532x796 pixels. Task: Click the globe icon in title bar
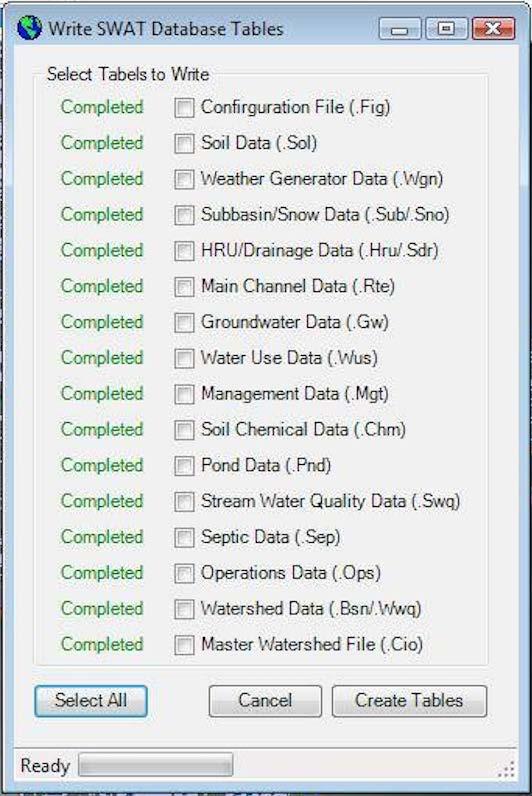point(29,28)
